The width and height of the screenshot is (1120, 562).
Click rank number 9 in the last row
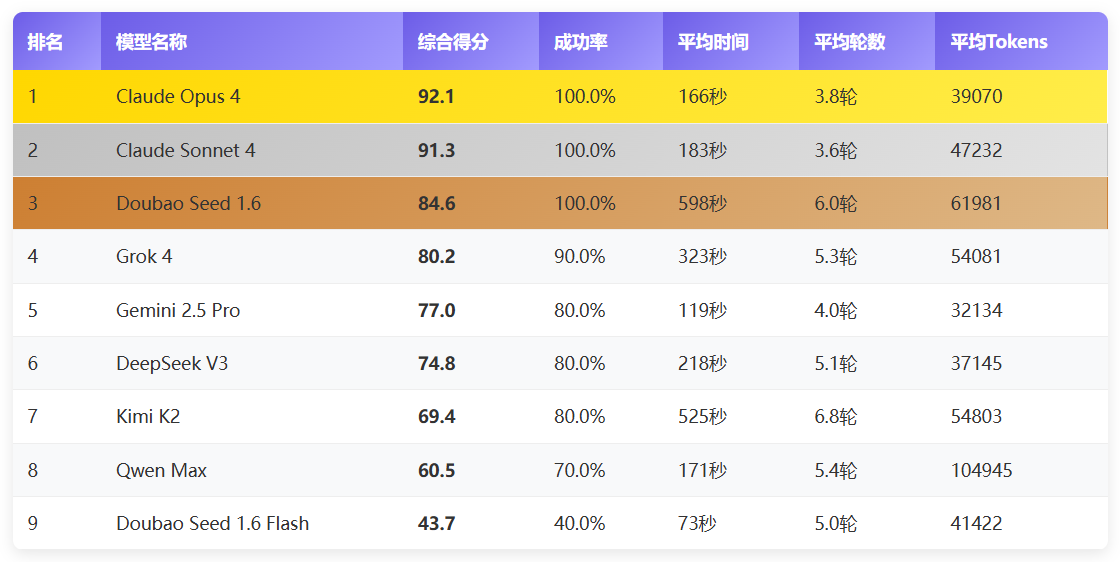coord(33,523)
